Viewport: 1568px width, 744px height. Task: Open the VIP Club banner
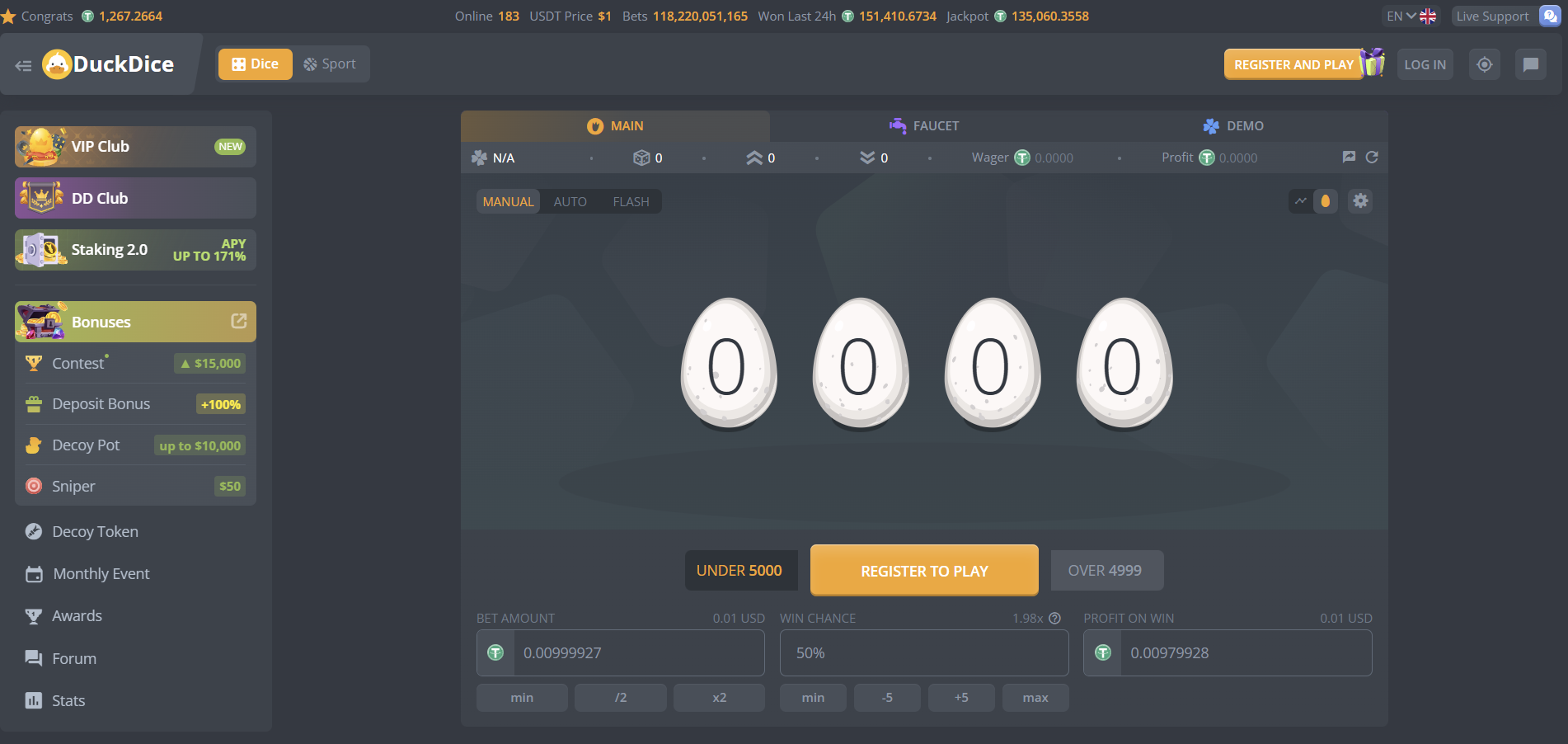pos(135,147)
